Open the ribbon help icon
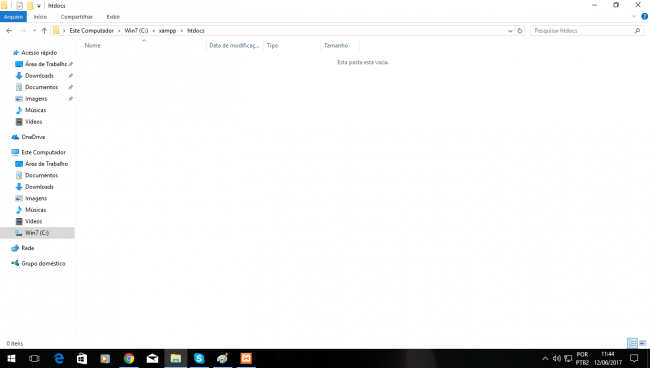 644,17
